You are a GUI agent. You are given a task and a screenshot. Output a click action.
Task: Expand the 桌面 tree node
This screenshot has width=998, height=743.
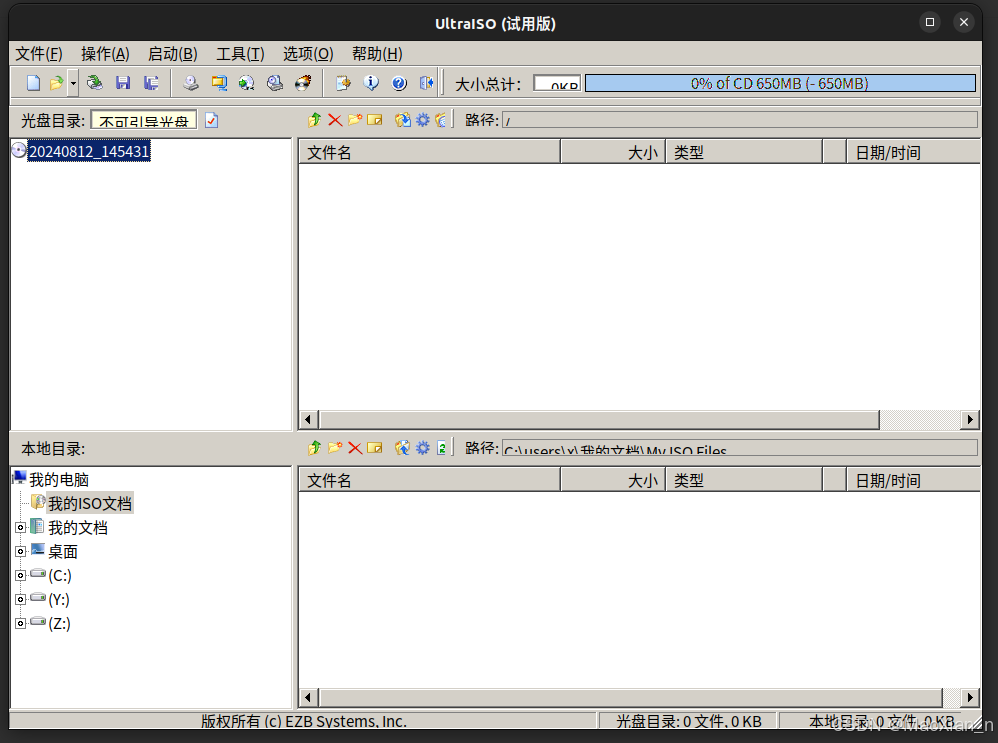click(x=20, y=551)
